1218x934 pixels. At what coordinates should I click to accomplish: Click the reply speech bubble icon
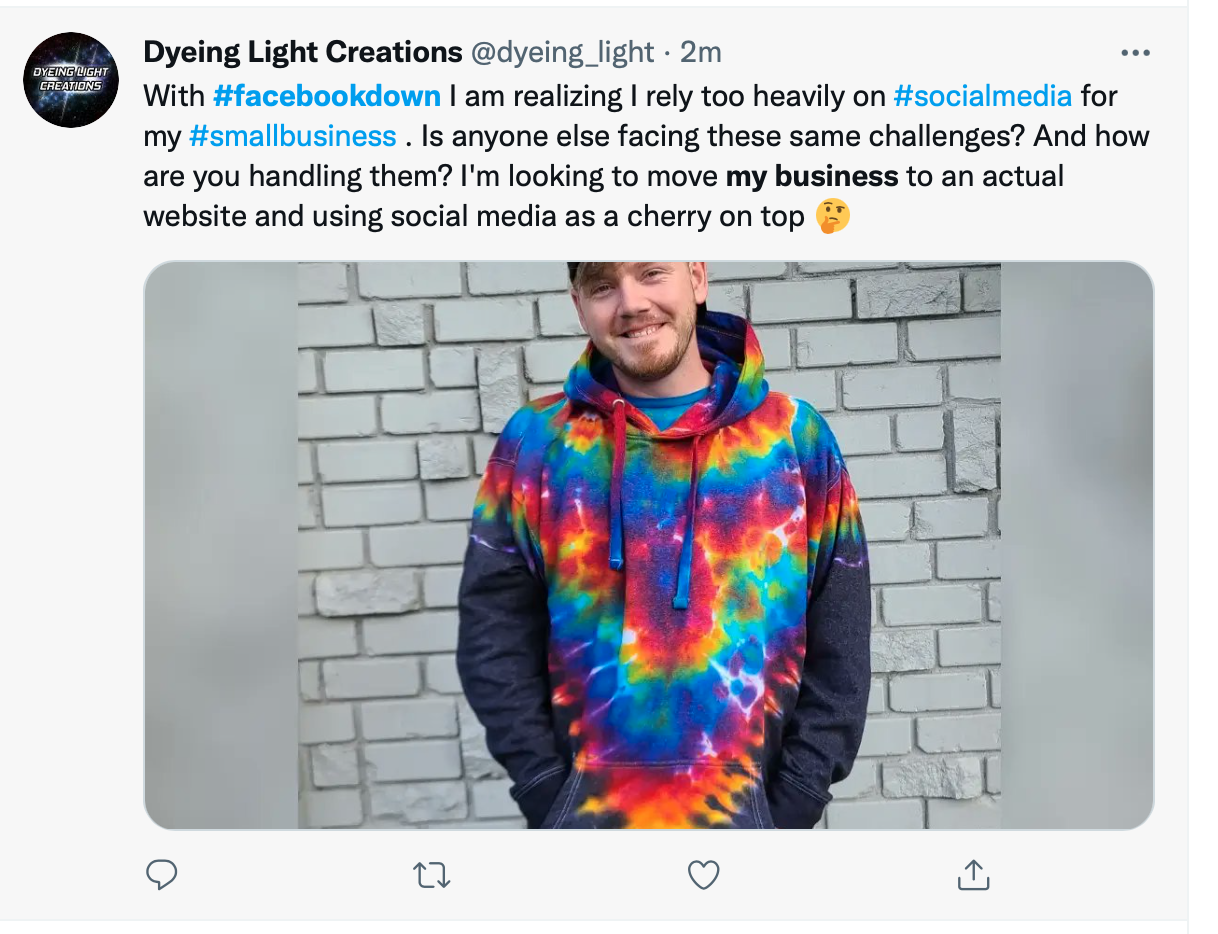coord(162,875)
